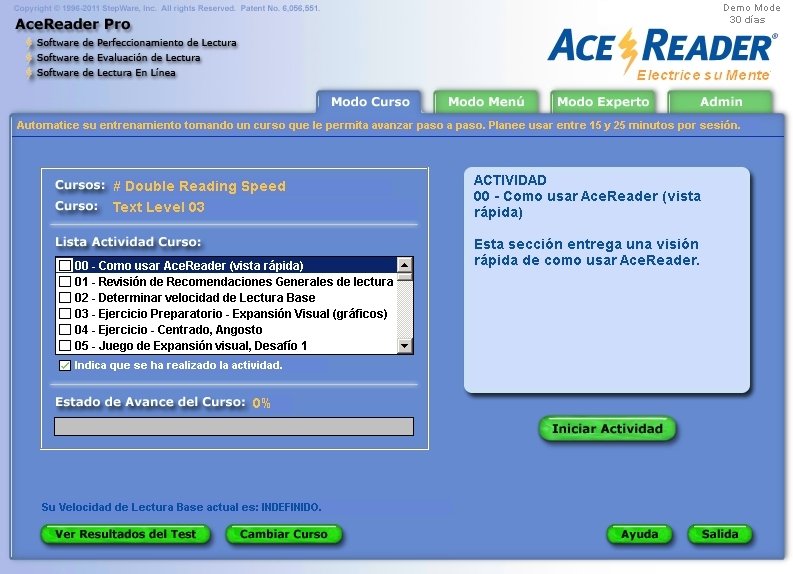The width and height of the screenshot is (793, 574).
Task: Click the Salida exit button
Action: coord(720,534)
